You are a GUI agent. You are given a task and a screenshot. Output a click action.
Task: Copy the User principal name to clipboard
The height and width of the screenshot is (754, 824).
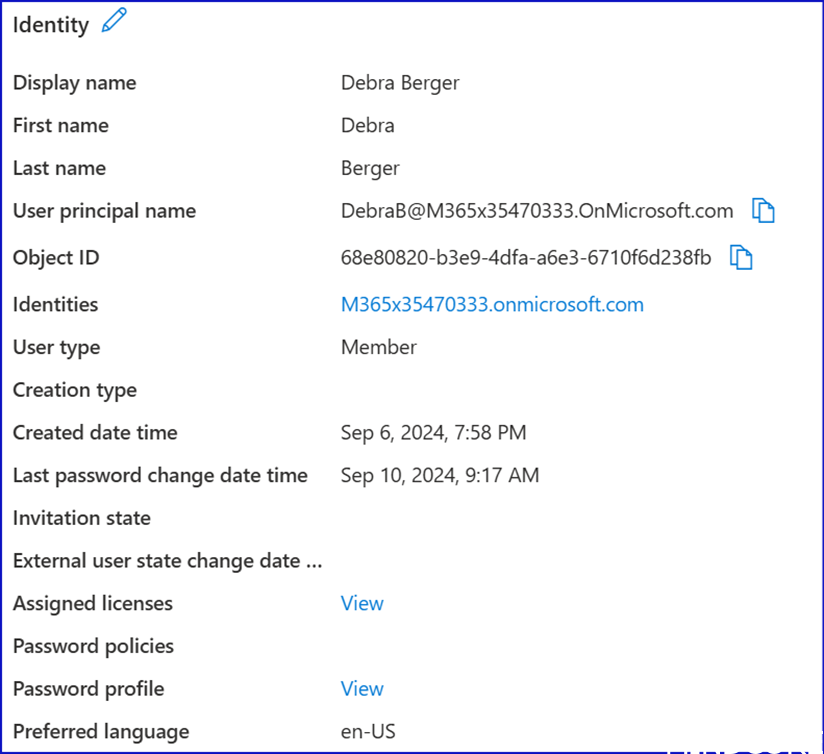point(764,211)
